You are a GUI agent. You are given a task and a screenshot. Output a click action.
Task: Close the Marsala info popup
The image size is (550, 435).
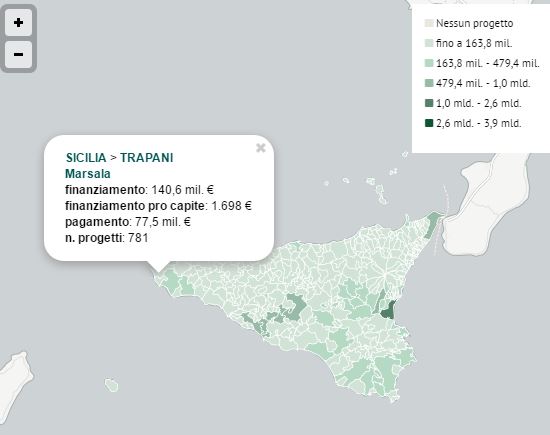point(261,148)
